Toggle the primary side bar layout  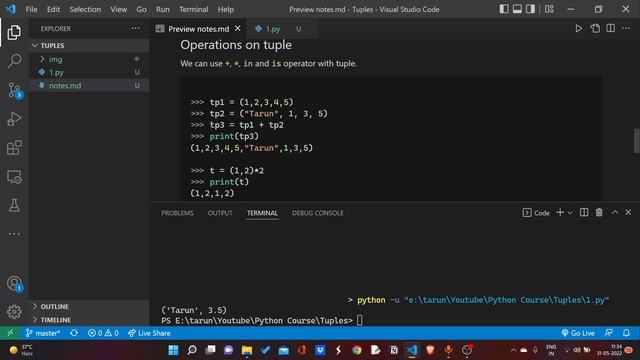pos(504,9)
